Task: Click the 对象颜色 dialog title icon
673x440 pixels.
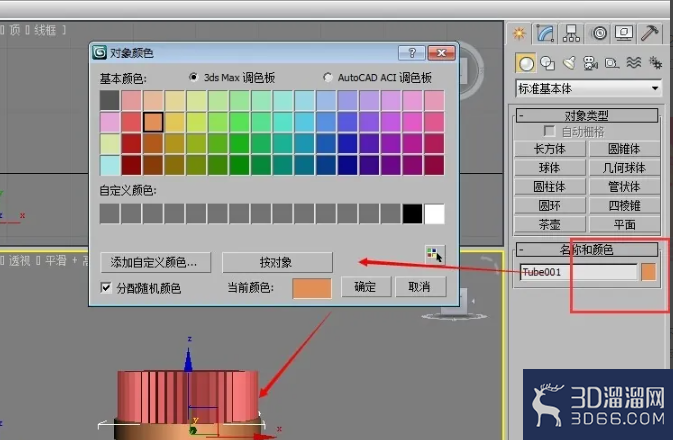Action: coord(100,52)
